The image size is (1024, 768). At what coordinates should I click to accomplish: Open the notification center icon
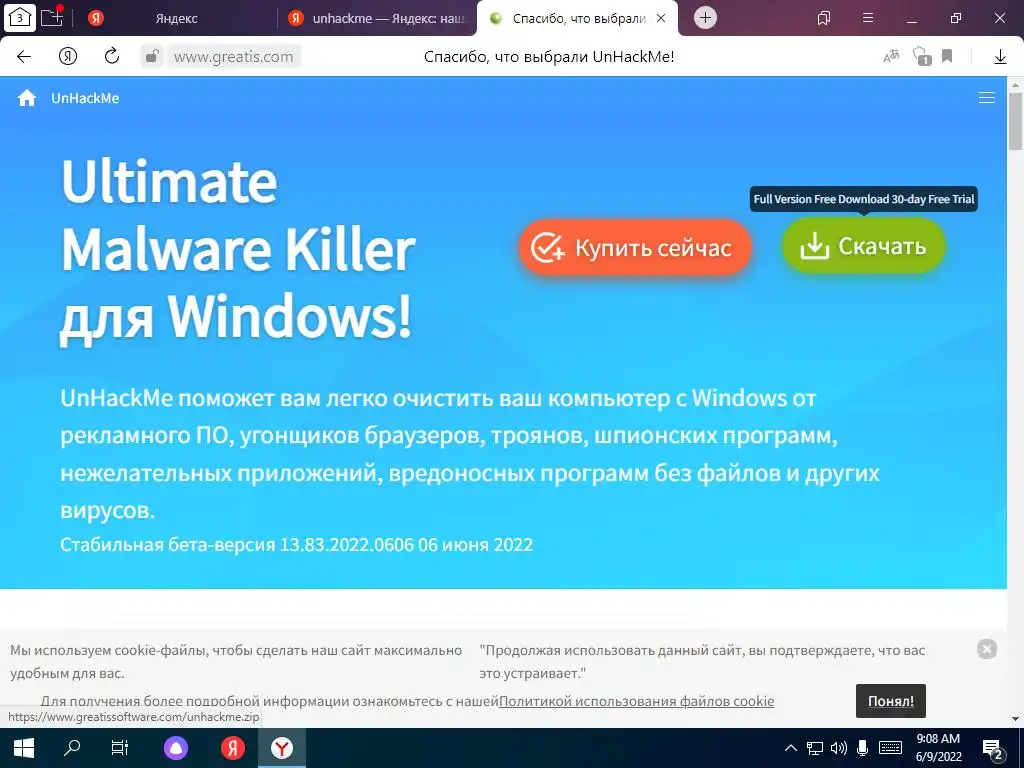click(993, 749)
